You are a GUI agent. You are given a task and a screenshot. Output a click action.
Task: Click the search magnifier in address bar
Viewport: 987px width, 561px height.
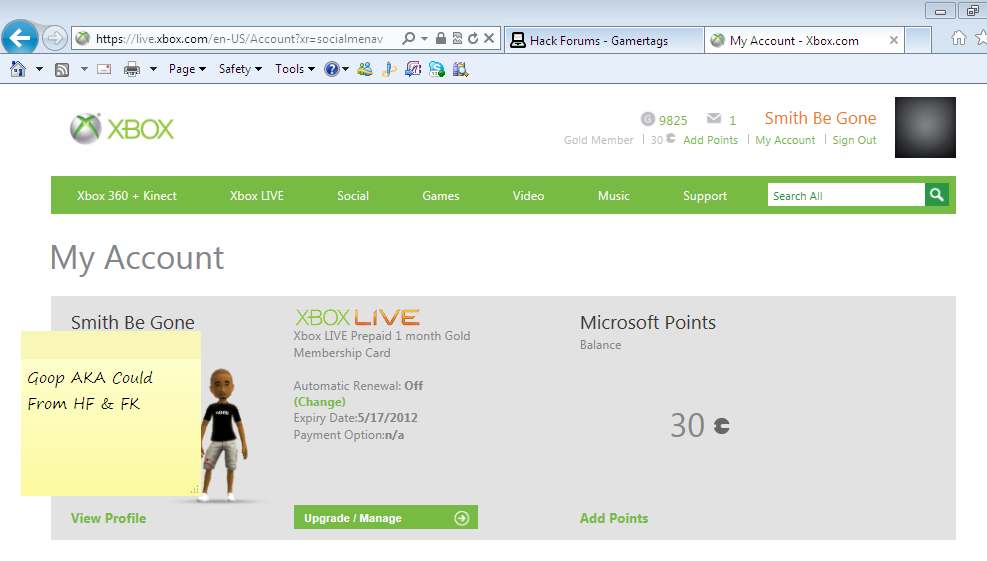tap(409, 38)
